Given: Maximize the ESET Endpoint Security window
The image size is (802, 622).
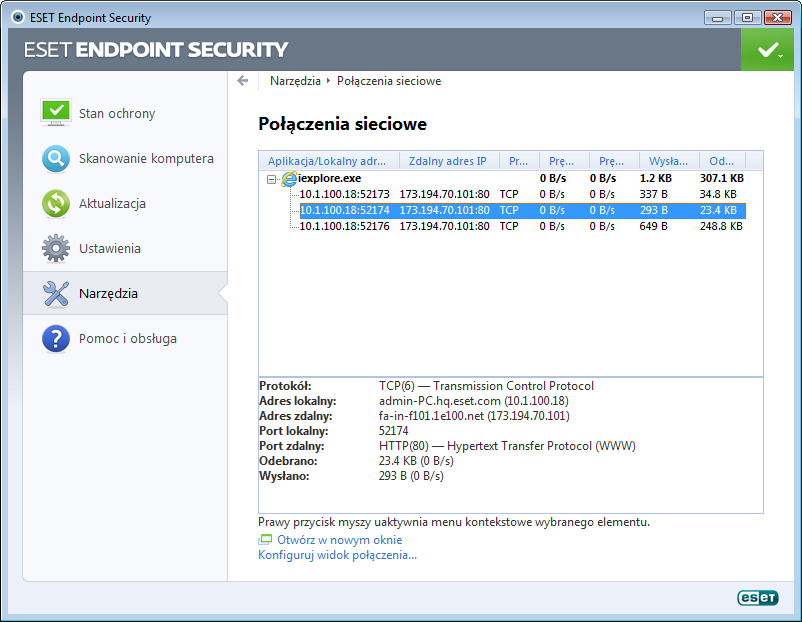Looking at the screenshot, I should click(x=747, y=18).
